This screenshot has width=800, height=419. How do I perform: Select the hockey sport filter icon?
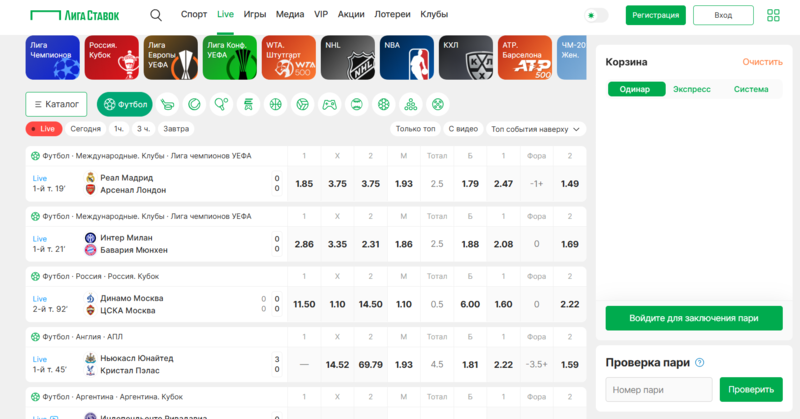[168, 103]
